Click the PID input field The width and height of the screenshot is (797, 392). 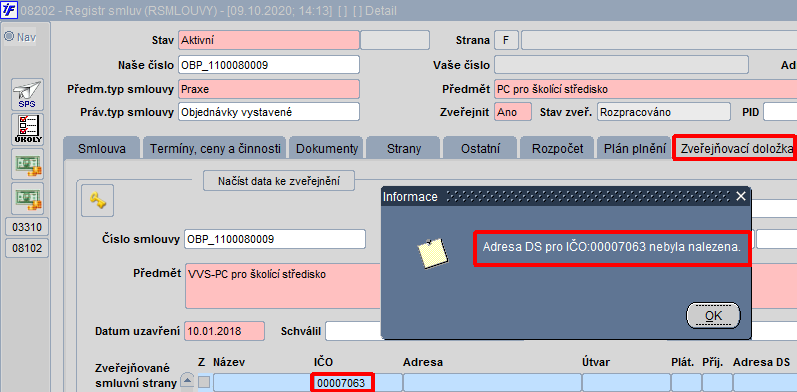780,112
